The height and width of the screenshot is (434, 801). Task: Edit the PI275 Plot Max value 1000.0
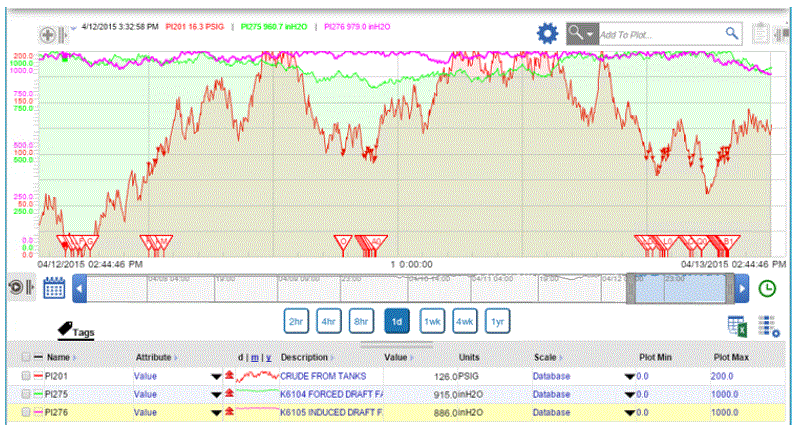tap(724, 395)
